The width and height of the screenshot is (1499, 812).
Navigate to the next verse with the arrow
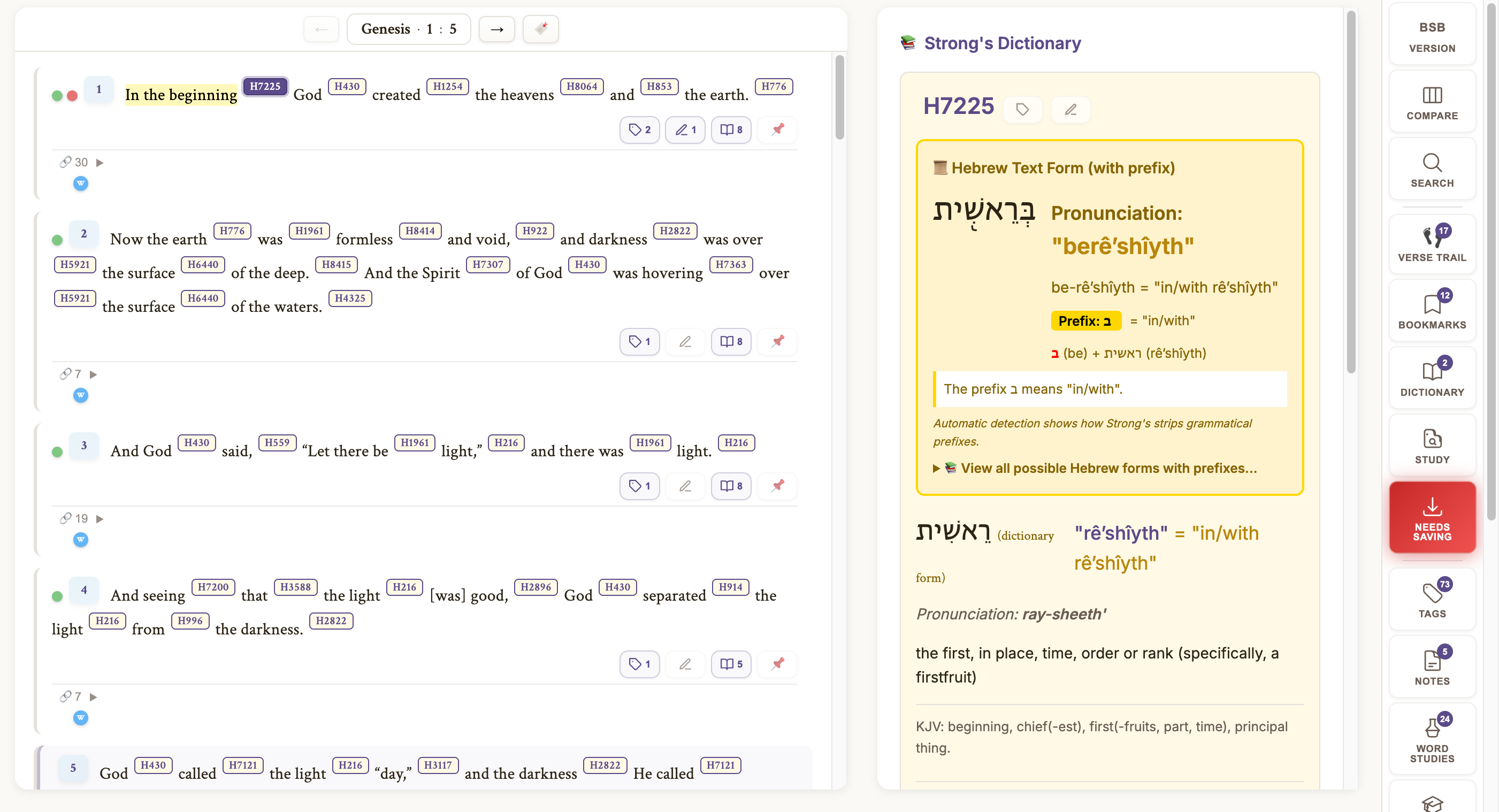(496, 28)
